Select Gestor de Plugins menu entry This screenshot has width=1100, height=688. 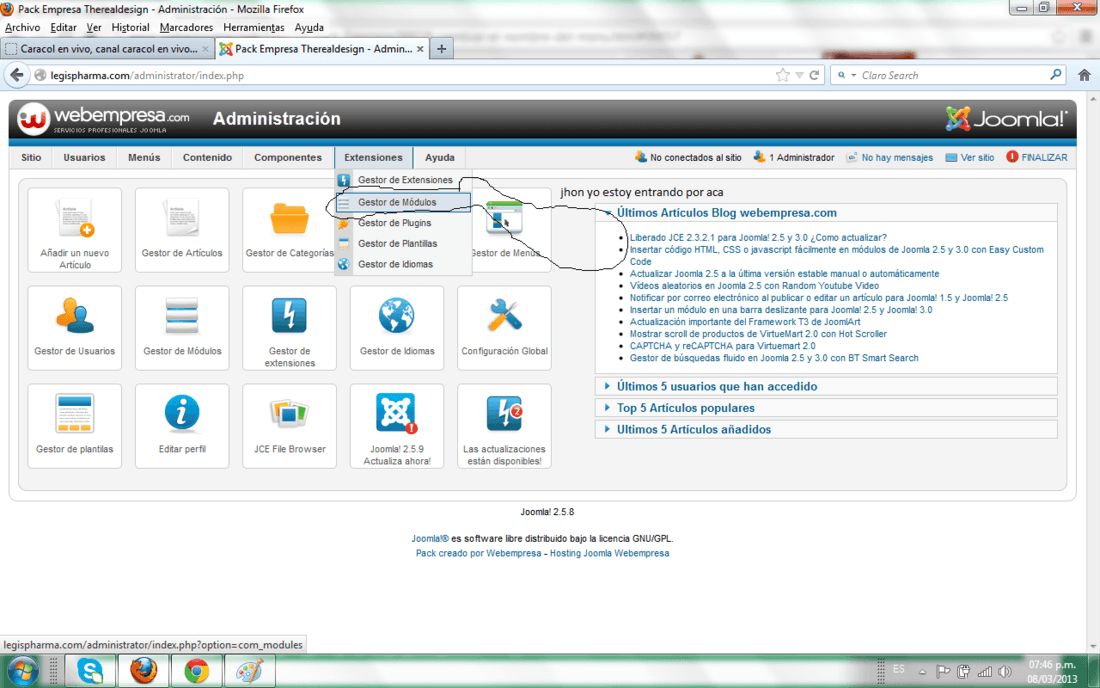coord(403,223)
